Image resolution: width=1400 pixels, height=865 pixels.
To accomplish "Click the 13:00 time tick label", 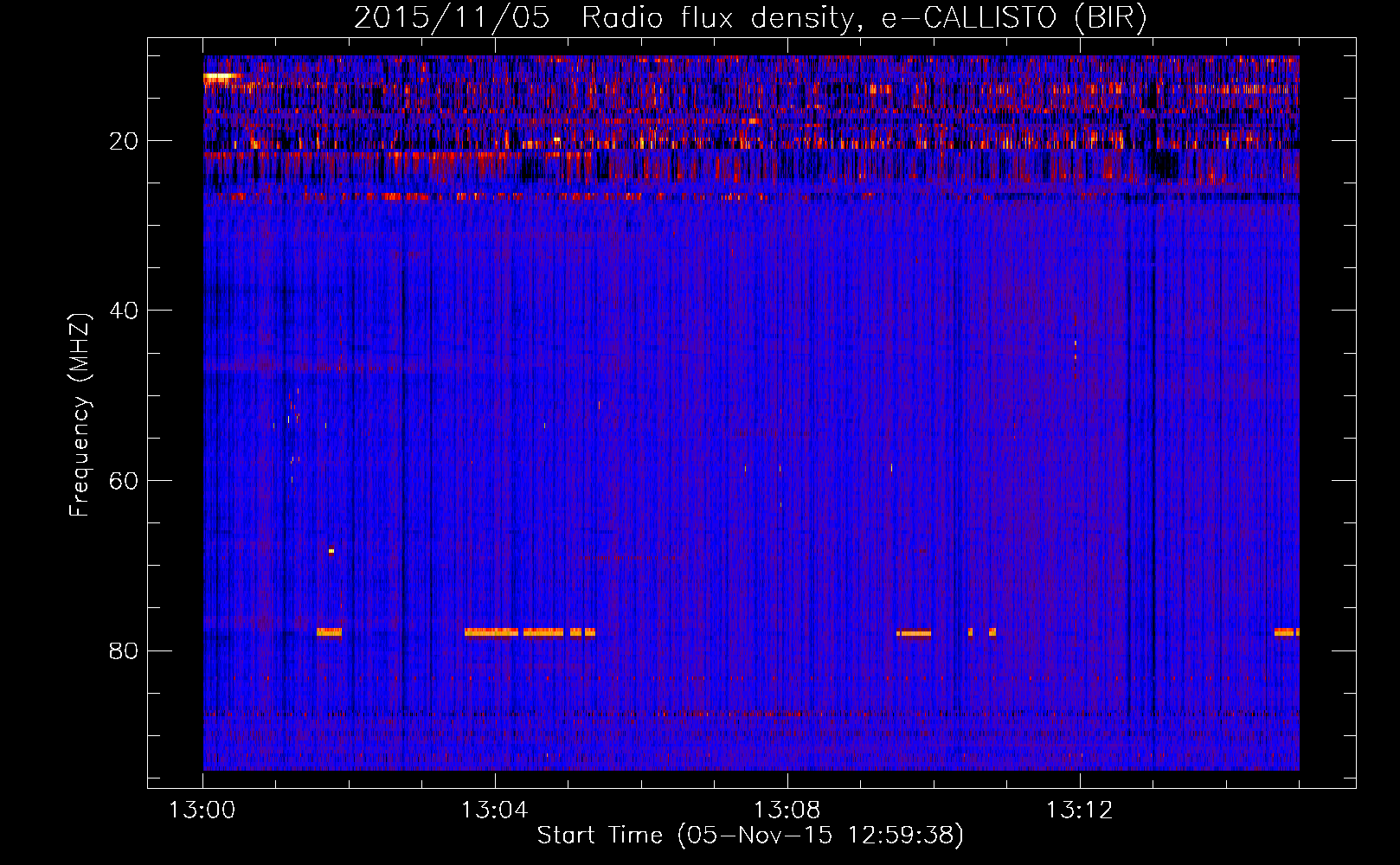I will [202, 811].
